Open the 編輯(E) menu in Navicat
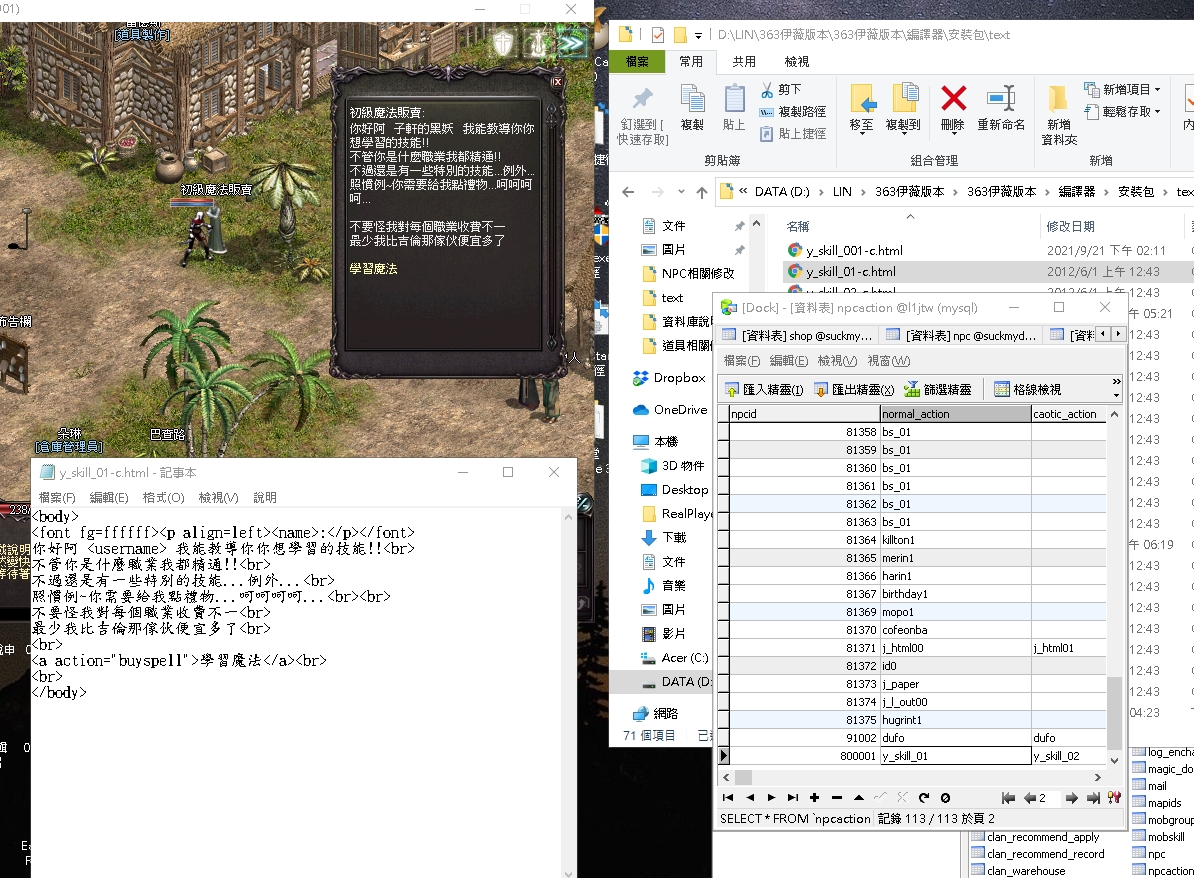The image size is (1194, 878). [788, 361]
